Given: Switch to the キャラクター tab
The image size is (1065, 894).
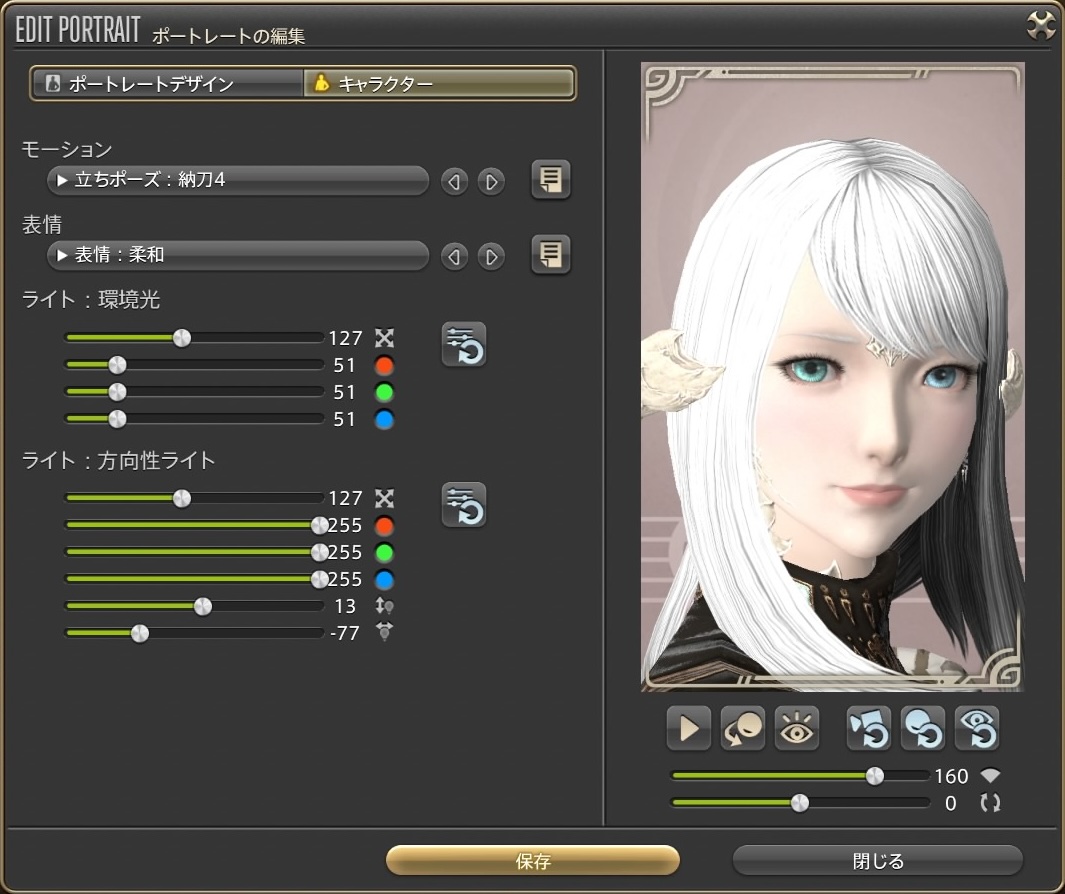Looking at the screenshot, I should pyautogui.click(x=439, y=84).
